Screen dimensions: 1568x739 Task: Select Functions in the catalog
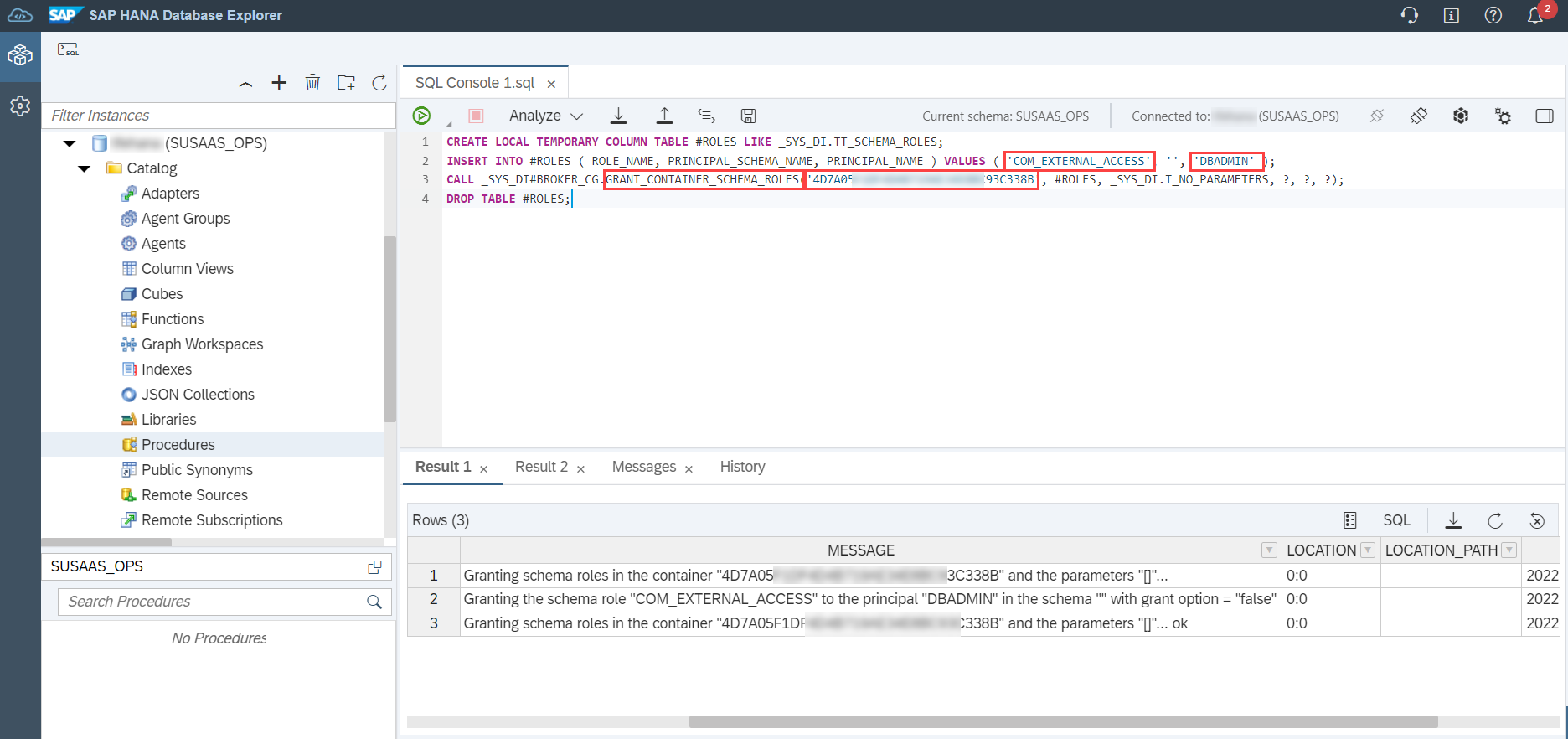tap(173, 319)
